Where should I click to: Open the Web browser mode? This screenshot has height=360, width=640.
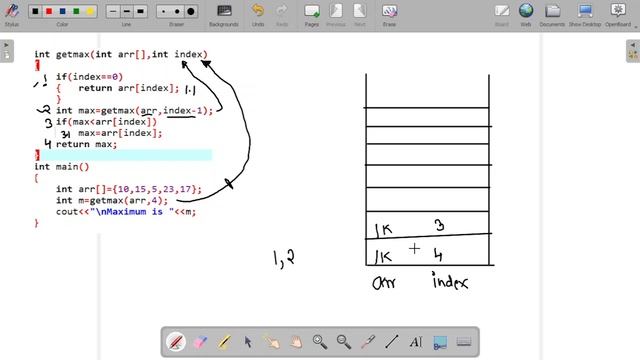click(526, 15)
